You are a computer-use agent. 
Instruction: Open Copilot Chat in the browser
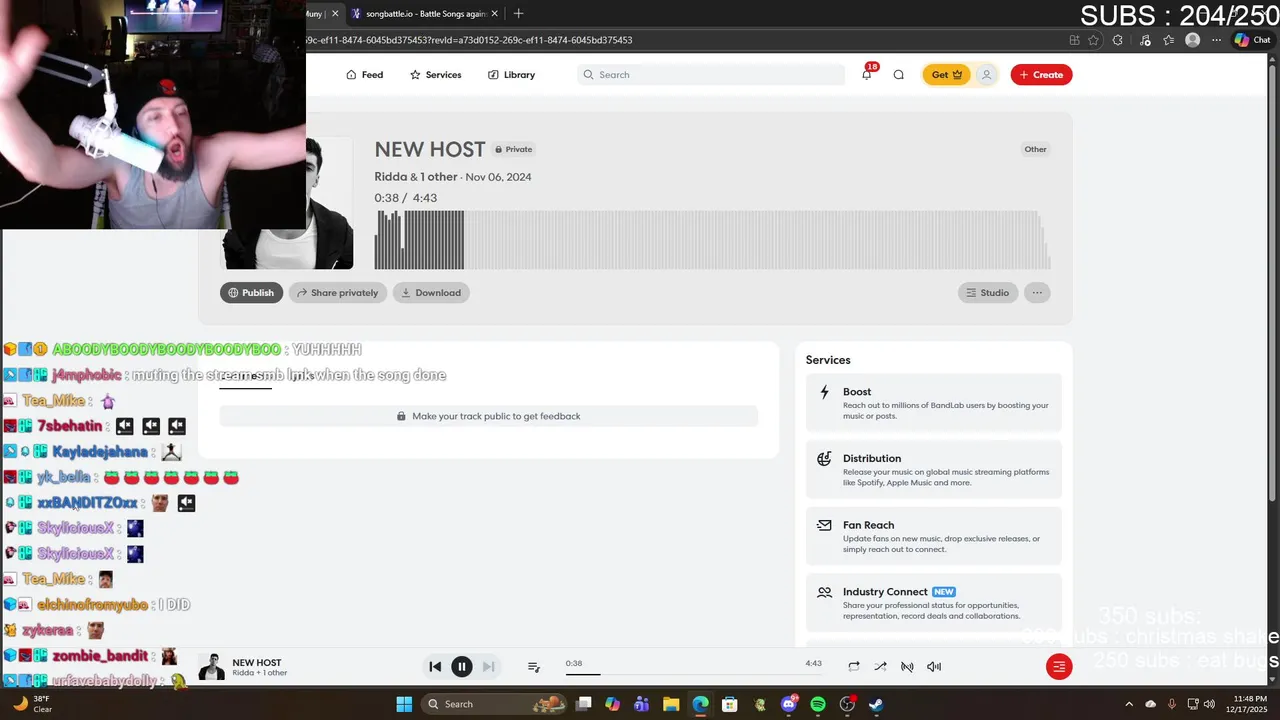[x=1255, y=40]
